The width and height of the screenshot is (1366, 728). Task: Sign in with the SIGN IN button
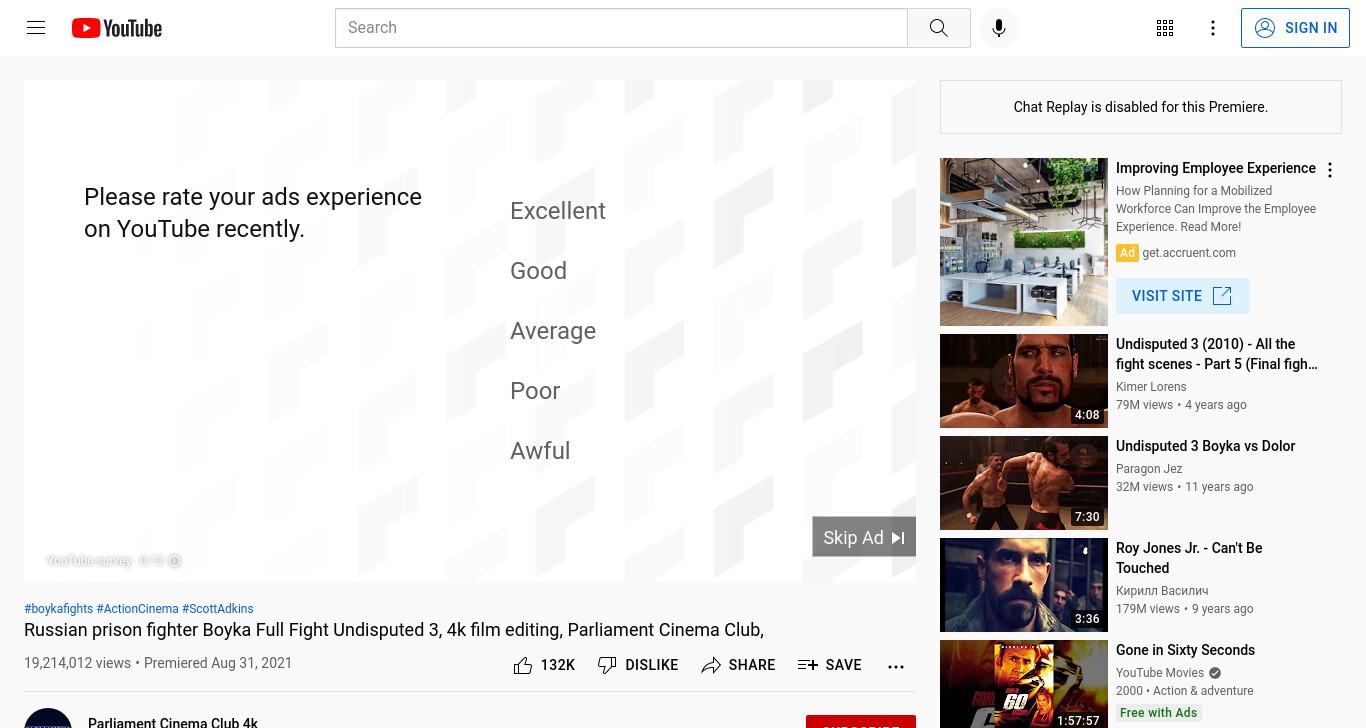[1295, 28]
